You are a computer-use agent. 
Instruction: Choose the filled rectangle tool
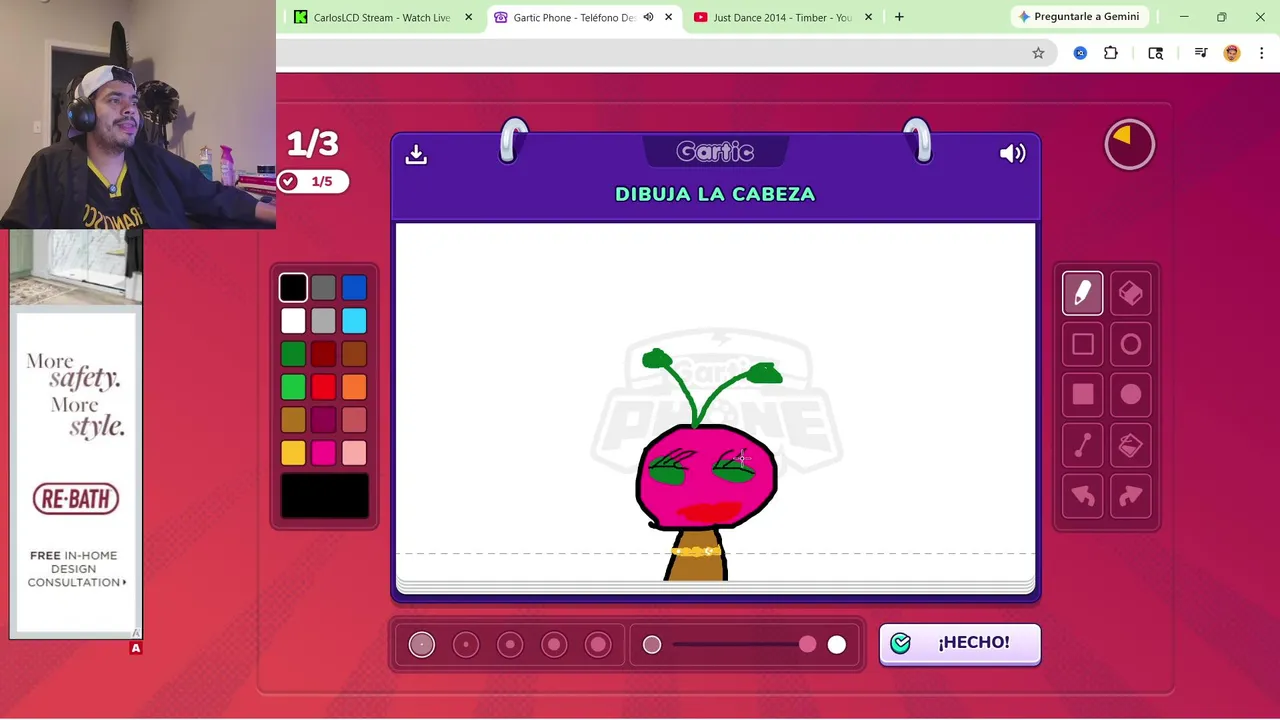pyautogui.click(x=1082, y=395)
